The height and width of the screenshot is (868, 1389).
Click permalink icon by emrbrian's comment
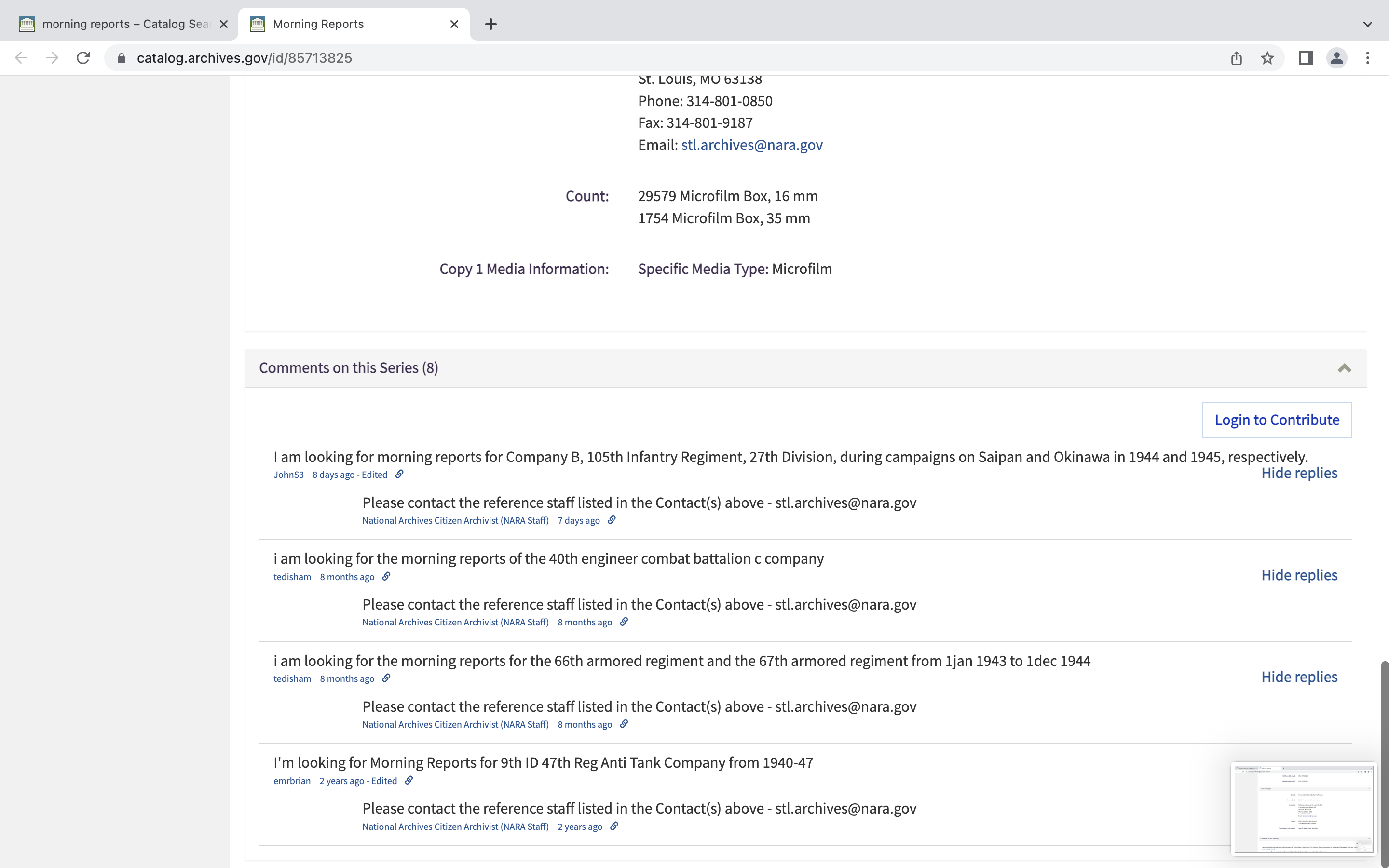[x=409, y=780]
